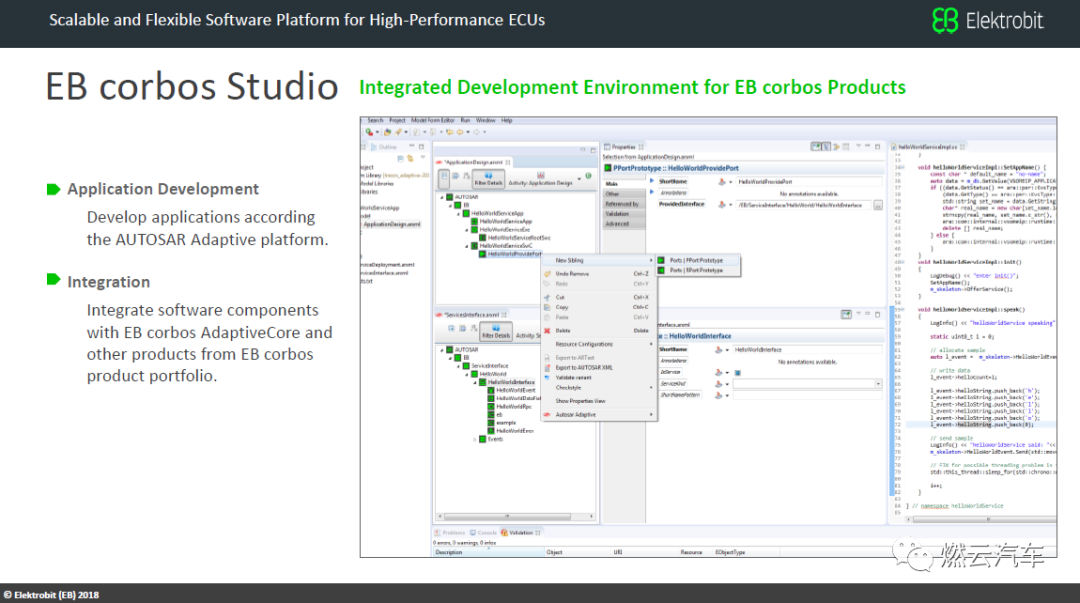Click the ProvidedInterface value-source icon
This screenshot has height=603, width=1080.
(721, 205)
